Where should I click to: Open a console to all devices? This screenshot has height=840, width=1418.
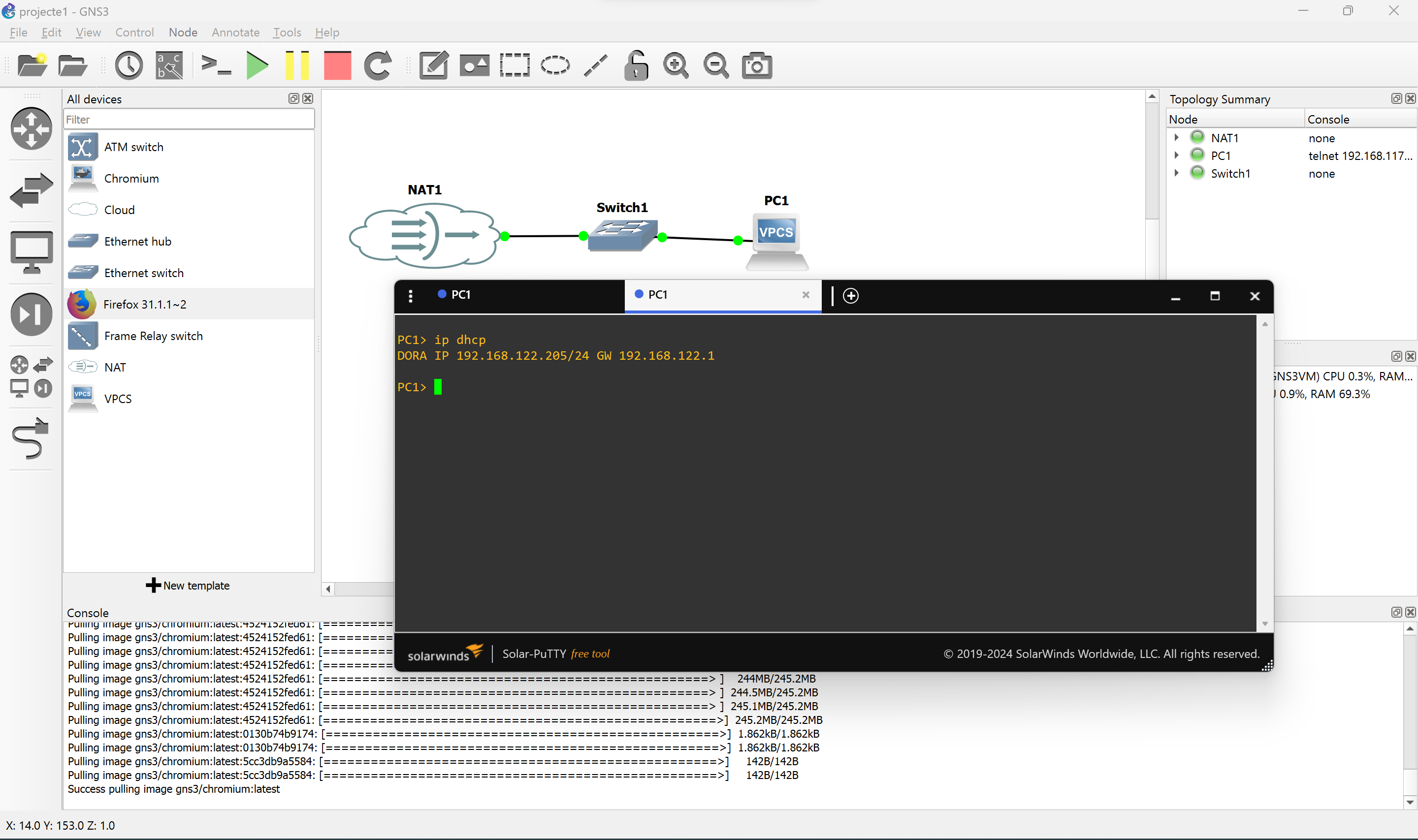[x=216, y=65]
